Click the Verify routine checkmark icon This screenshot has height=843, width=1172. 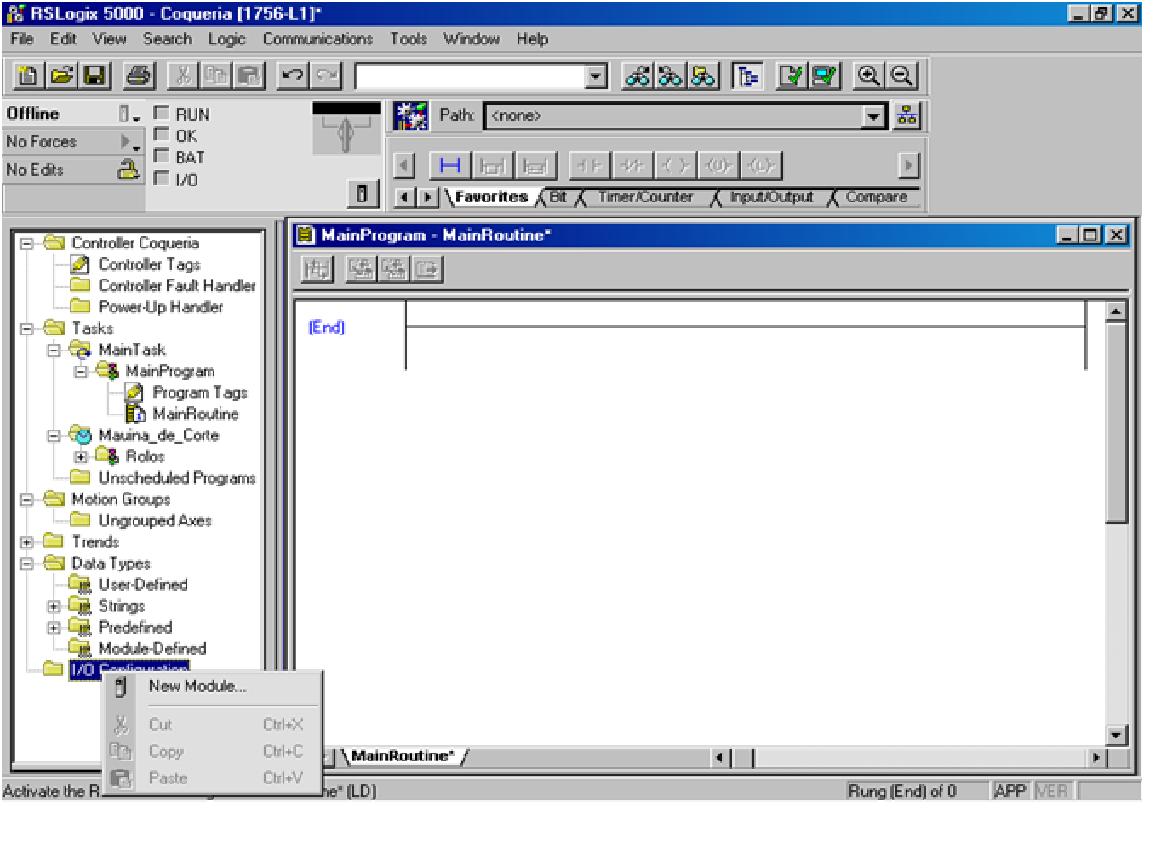pyautogui.click(x=790, y=75)
